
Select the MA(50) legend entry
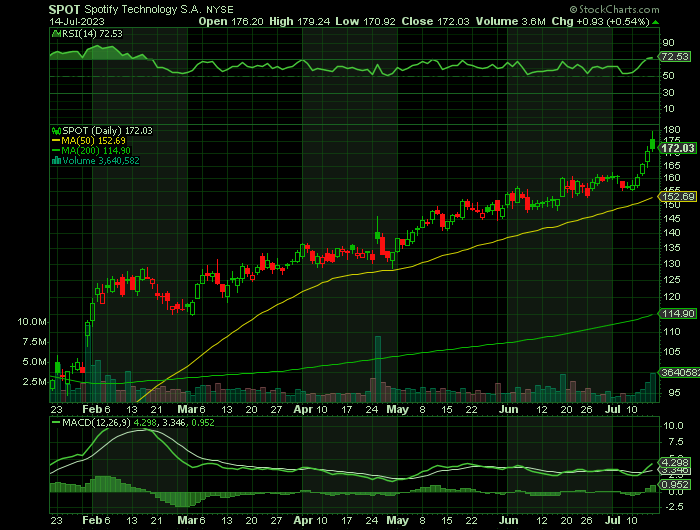pyautogui.click(x=96, y=140)
